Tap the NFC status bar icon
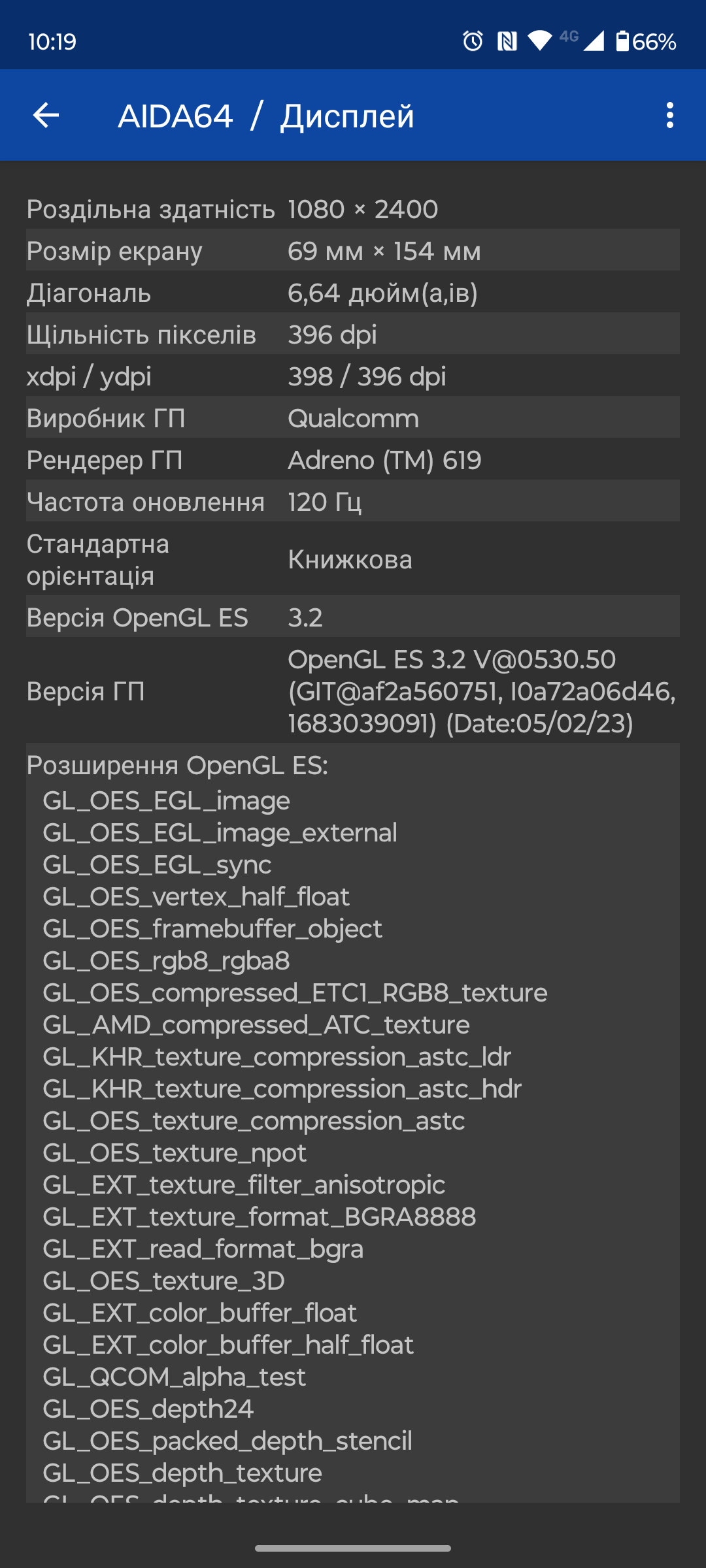This screenshot has width=706, height=1568. [507, 41]
